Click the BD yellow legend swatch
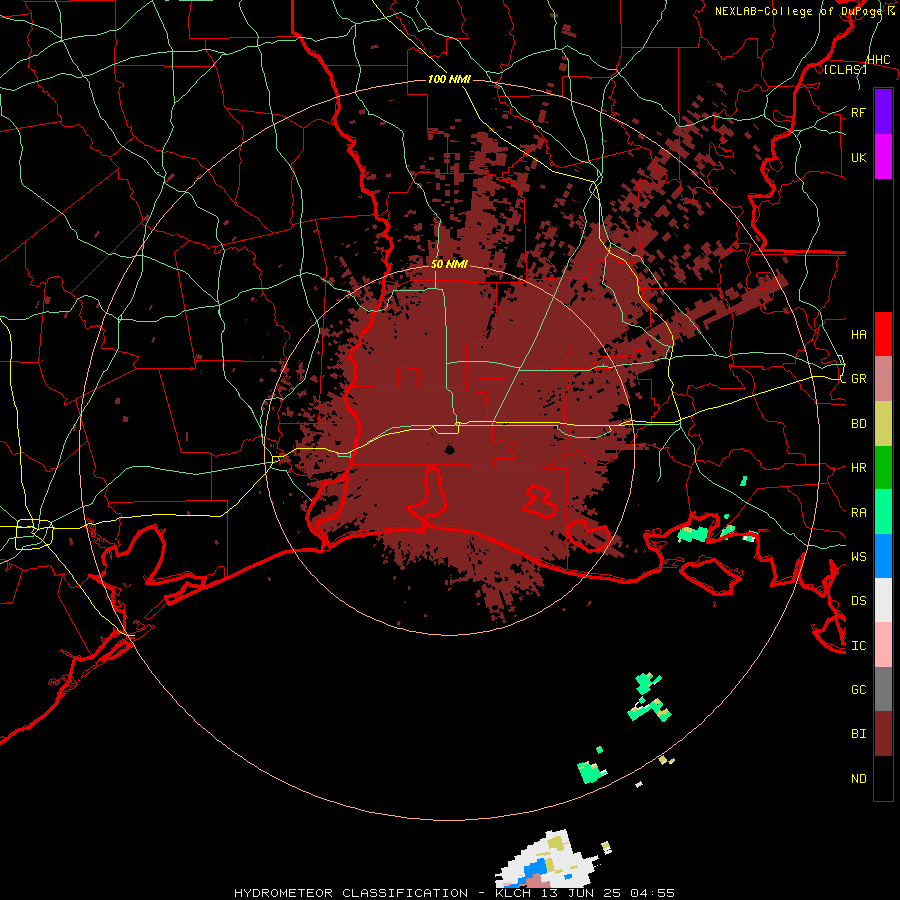Screen dimensions: 900x900 pos(883,424)
